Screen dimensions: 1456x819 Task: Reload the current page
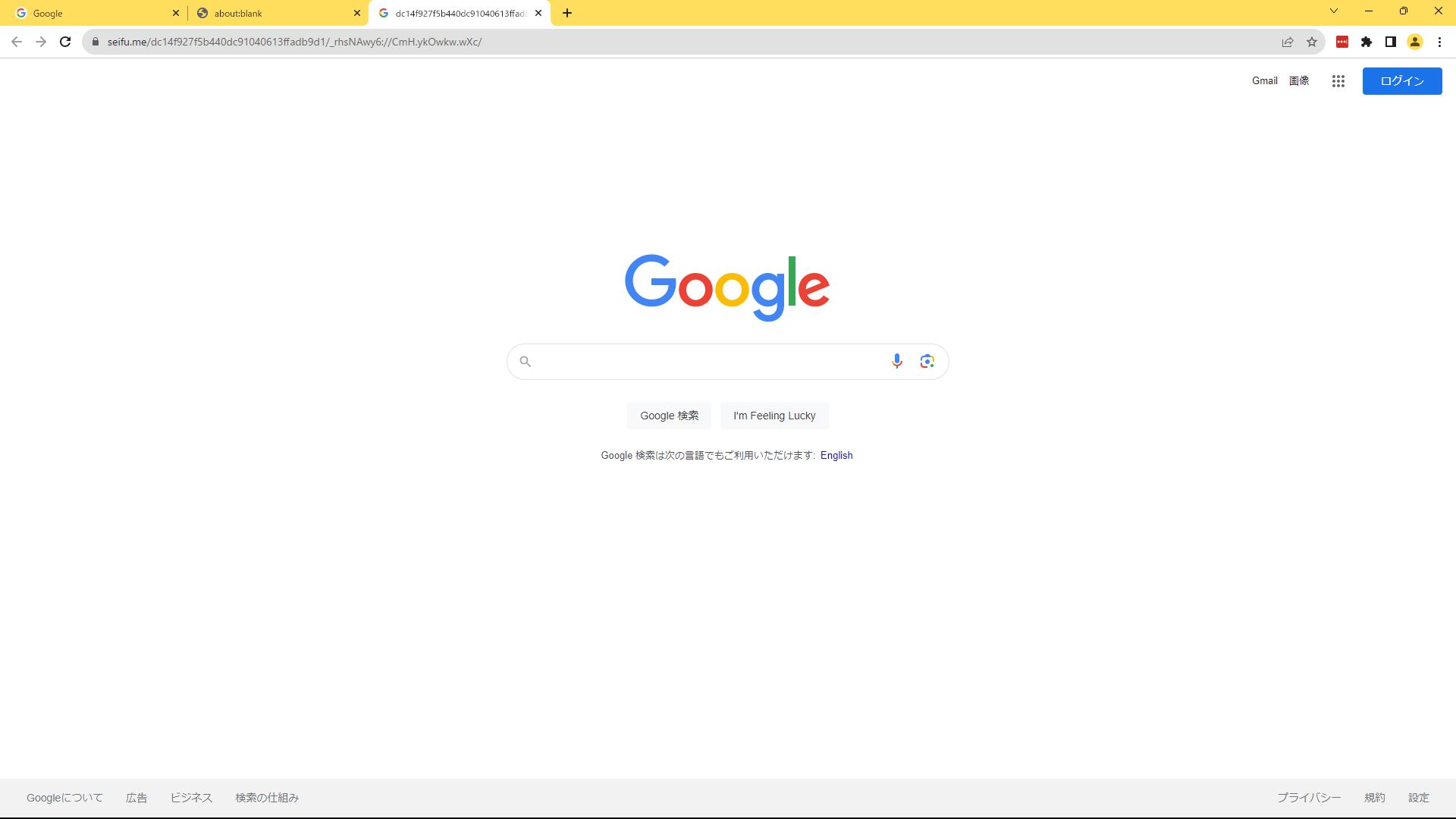[x=65, y=42]
